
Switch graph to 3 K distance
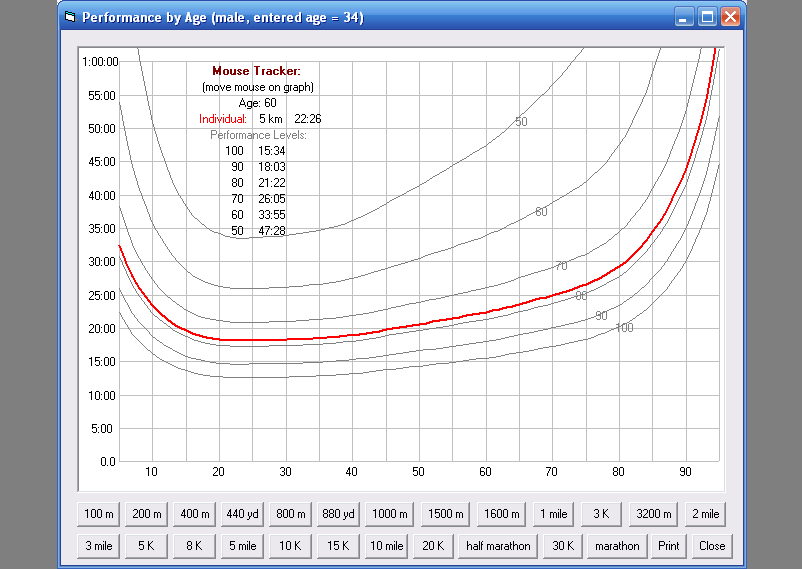pyautogui.click(x=602, y=514)
